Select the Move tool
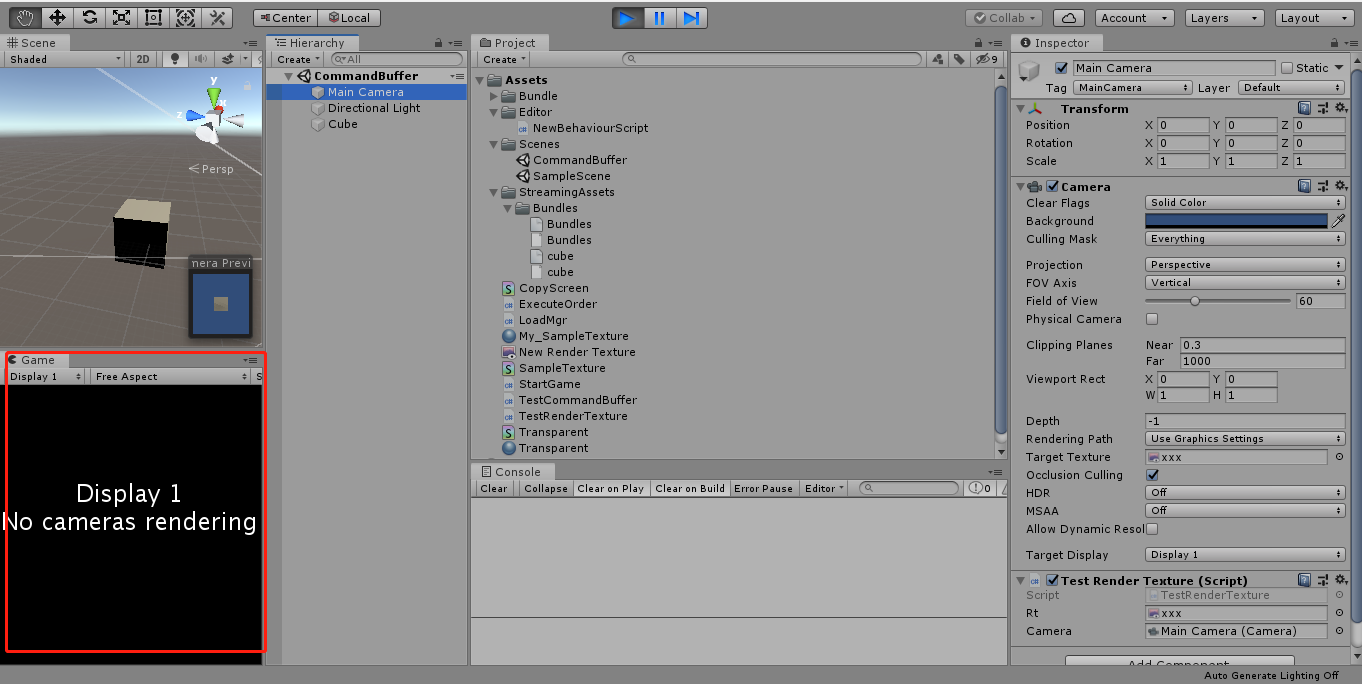The image size is (1362, 684). (x=57, y=17)
